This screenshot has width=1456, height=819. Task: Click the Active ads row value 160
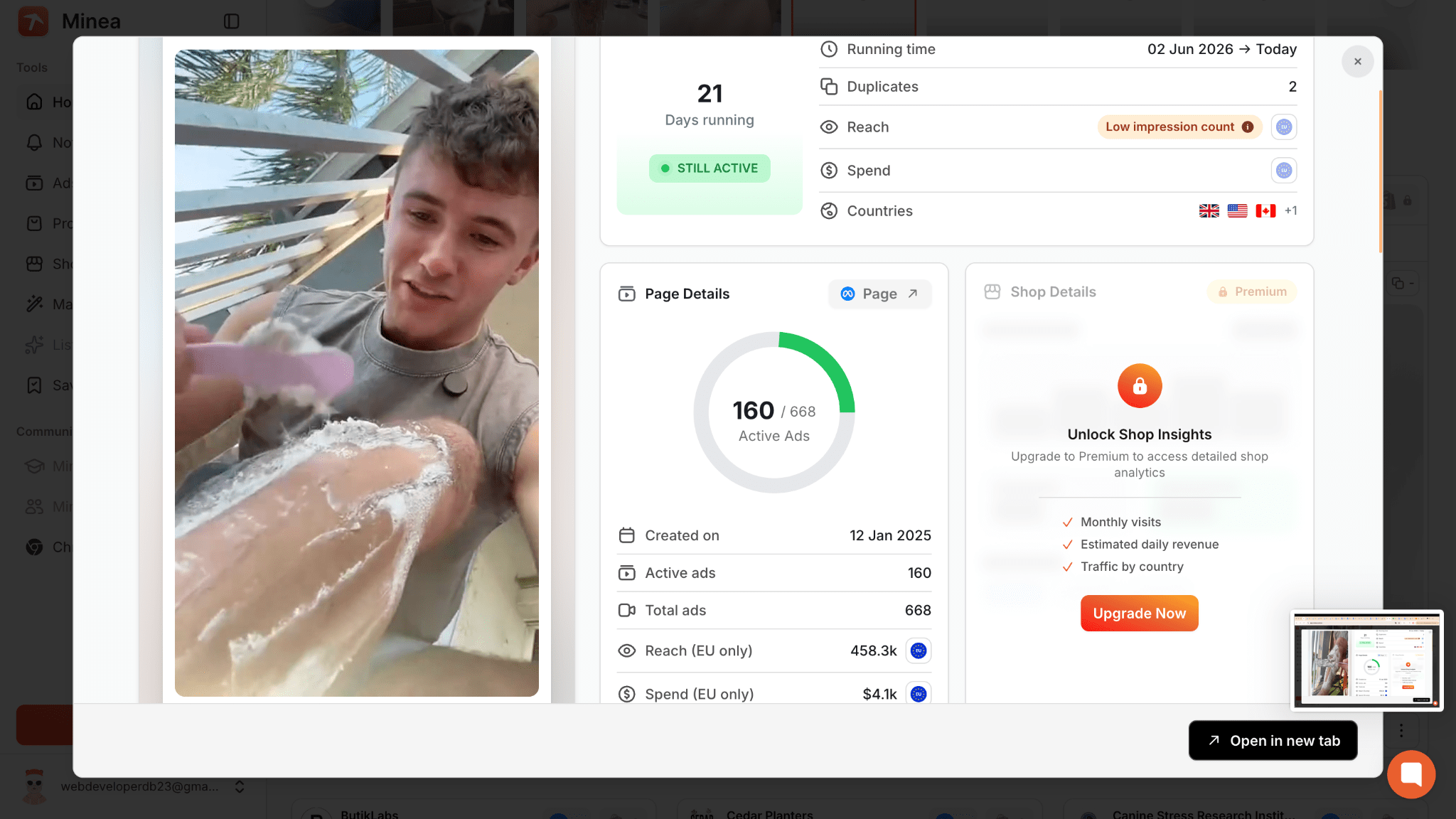point(919,573)
